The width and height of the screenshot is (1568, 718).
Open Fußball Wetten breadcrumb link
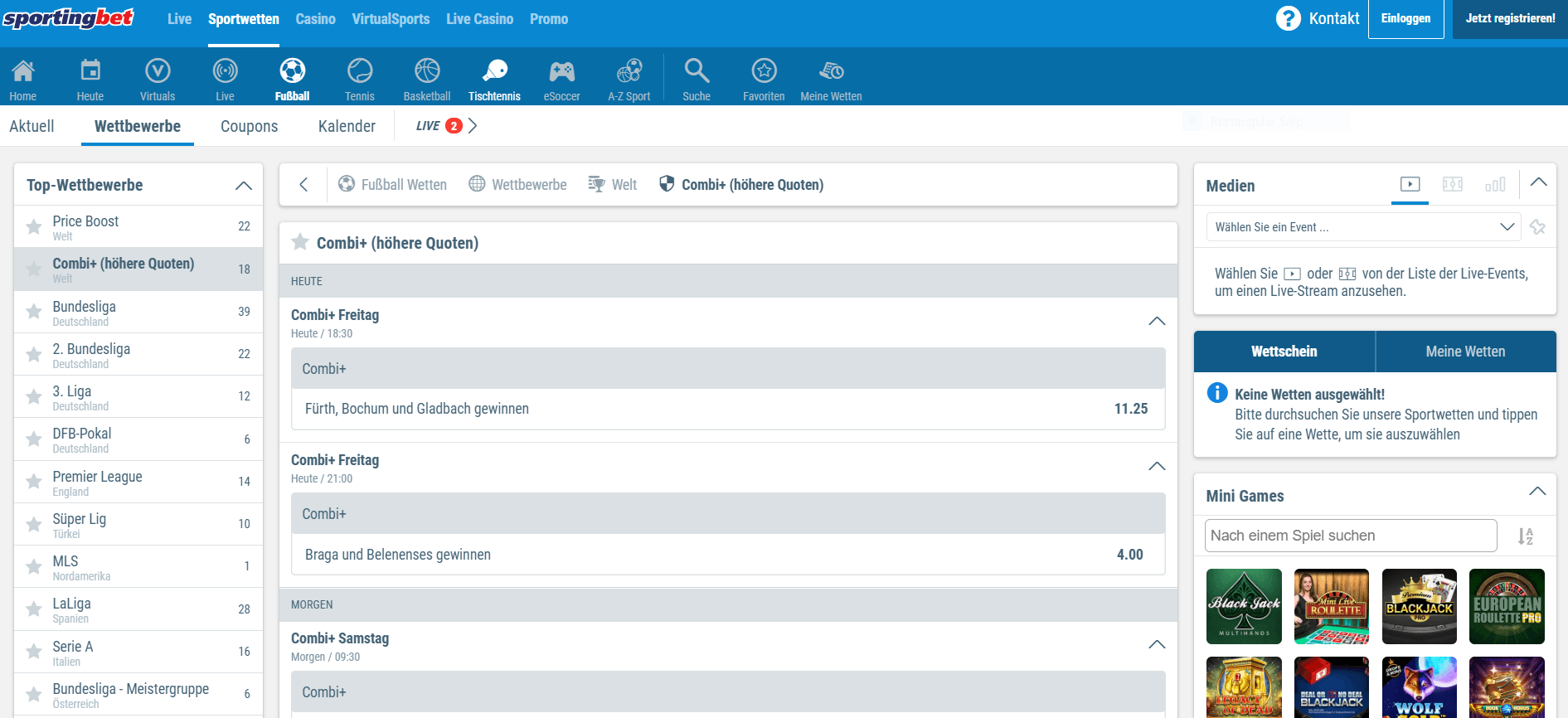[x=393, y=184]
